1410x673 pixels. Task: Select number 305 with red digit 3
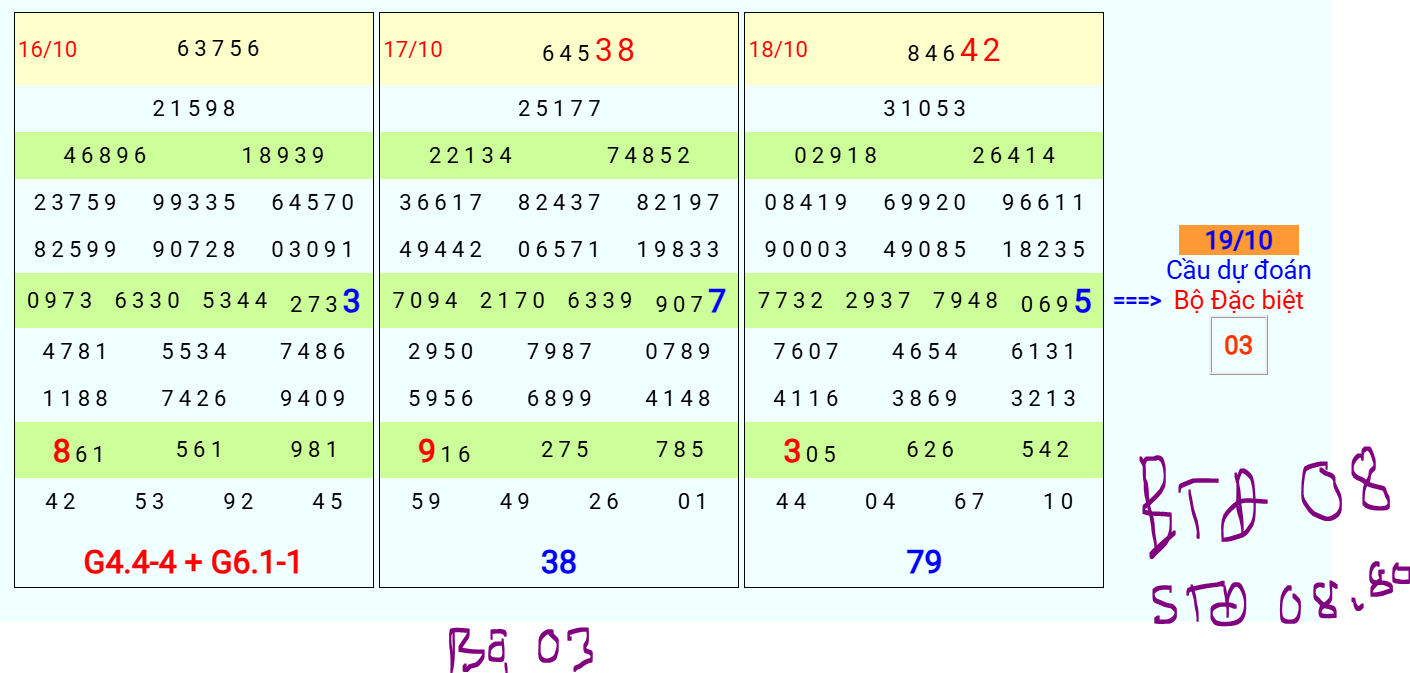point(809,451)
